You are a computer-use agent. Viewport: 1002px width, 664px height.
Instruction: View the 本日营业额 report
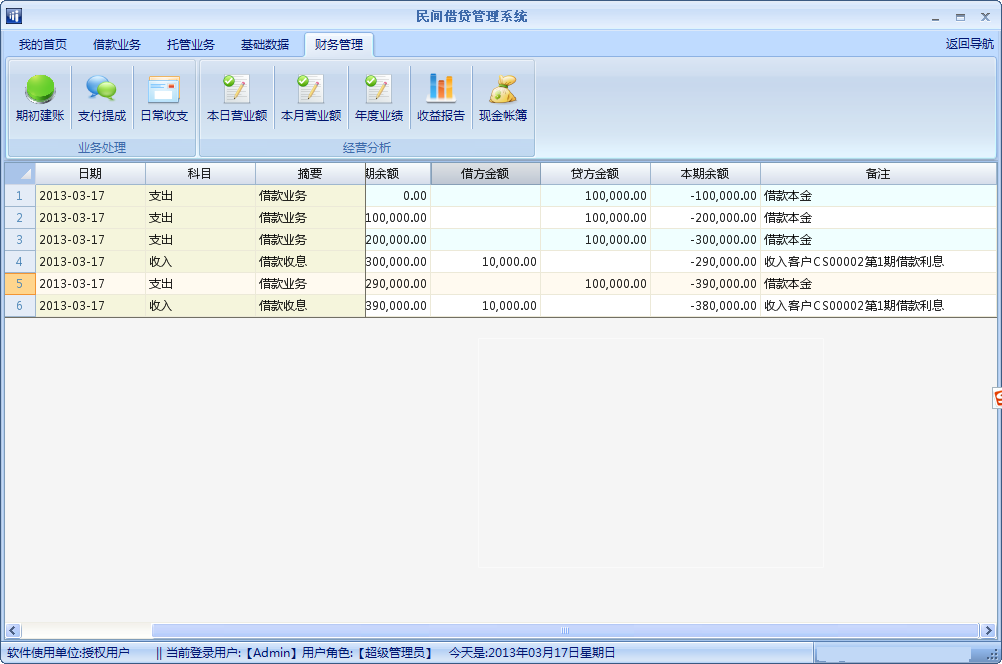coord(237,99)
